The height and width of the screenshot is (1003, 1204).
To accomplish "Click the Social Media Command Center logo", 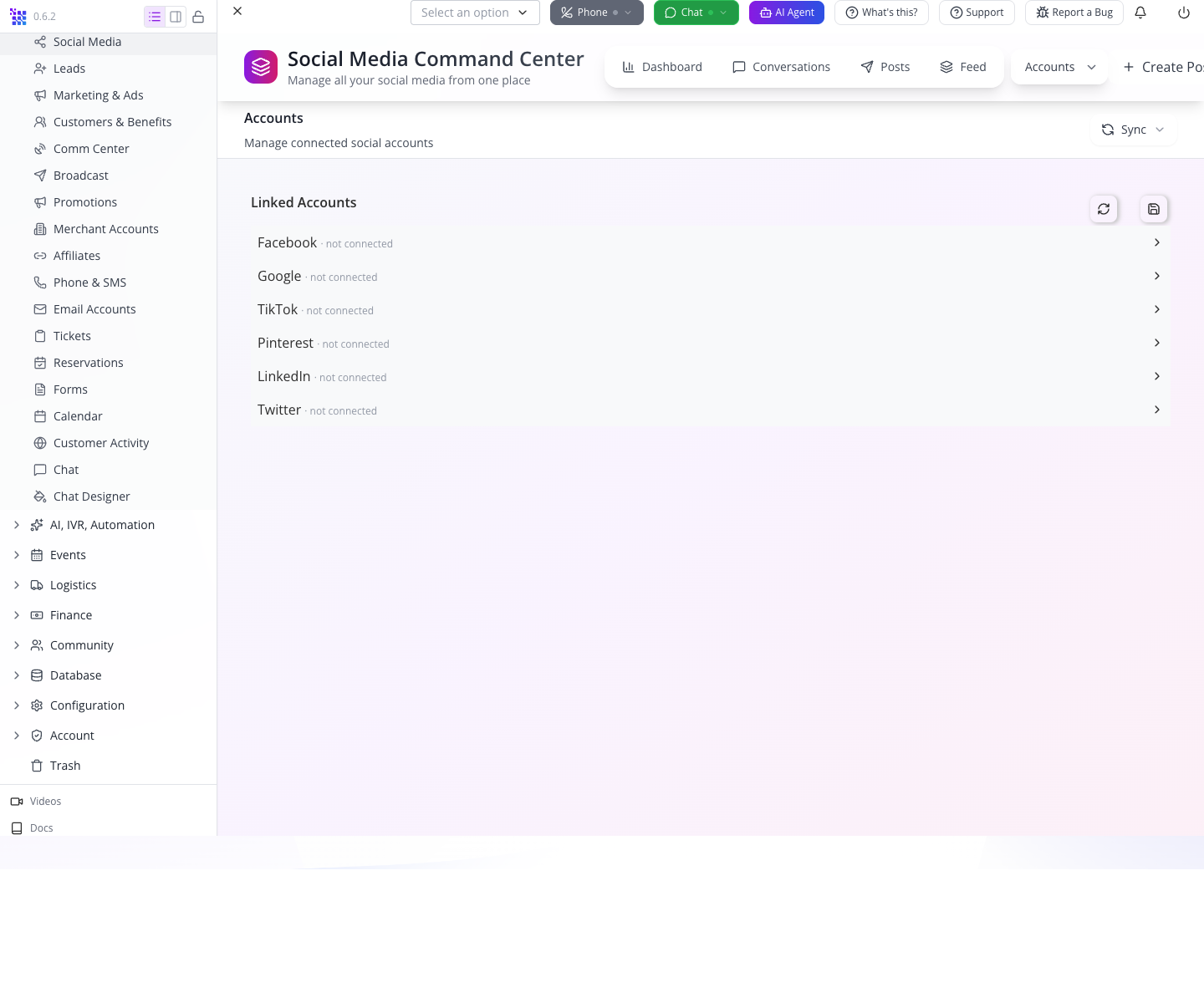I will pyautogui.click(x=261, y=67).
